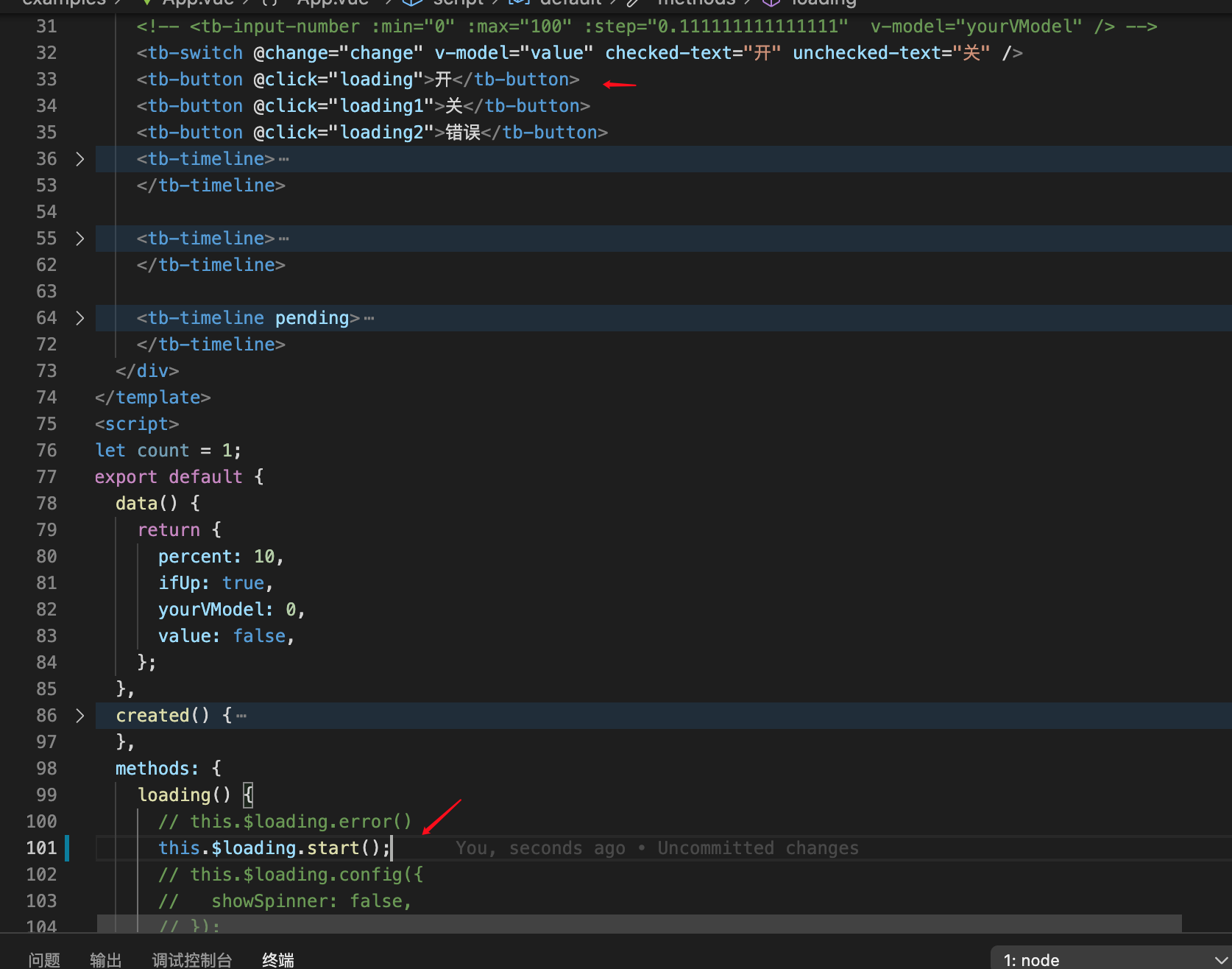Click the 'value: false,' property
Viewport: 1232px width, 969px height.
[x=227, y=636]
